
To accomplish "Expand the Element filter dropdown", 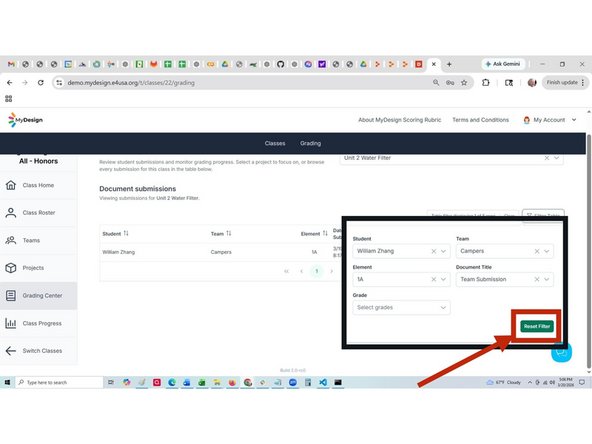I will point(443,279).
